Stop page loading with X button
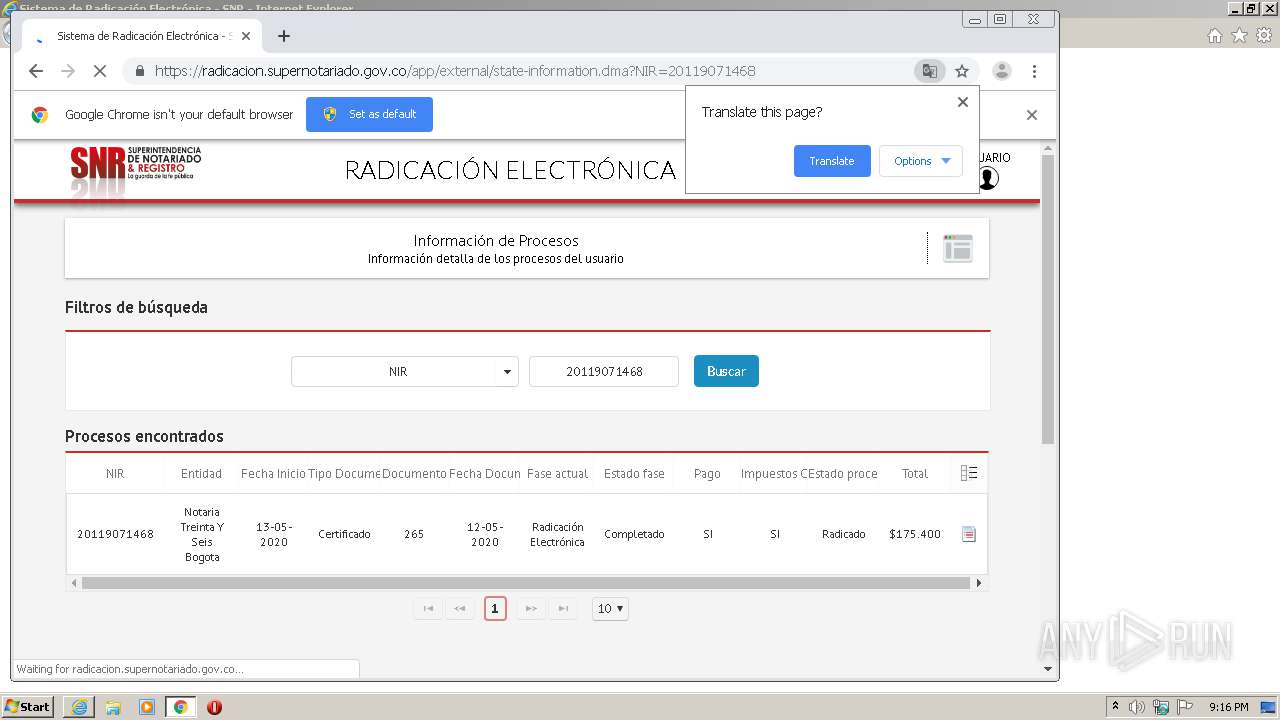 (x=100, y=71)
